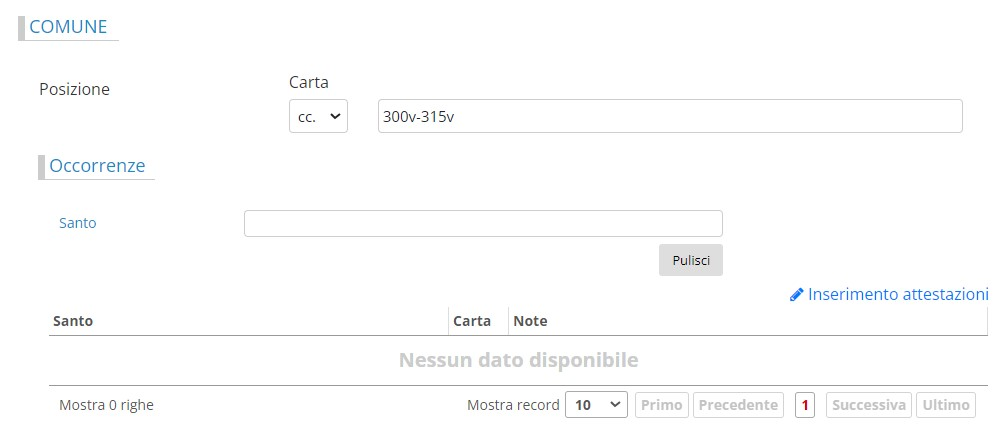Jump to the Ultimo page
This screenshot has height=447, width=1008.
click(x=946, y=405)
